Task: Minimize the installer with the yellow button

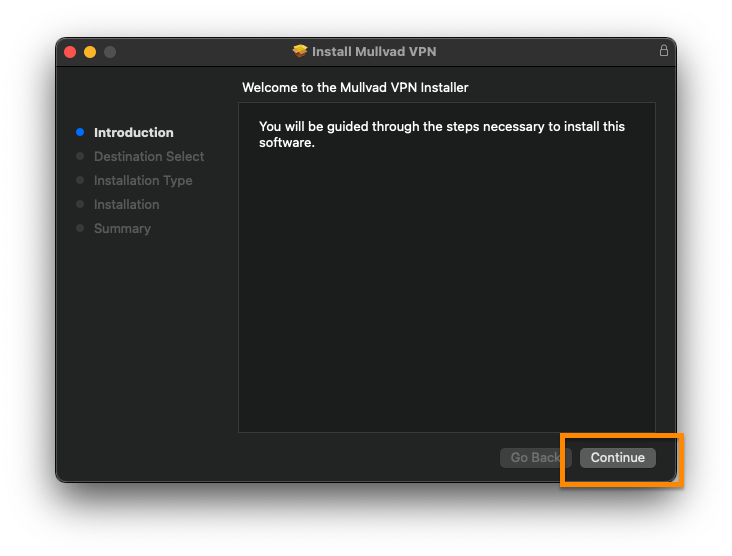Action: click(x=90, y=52)
